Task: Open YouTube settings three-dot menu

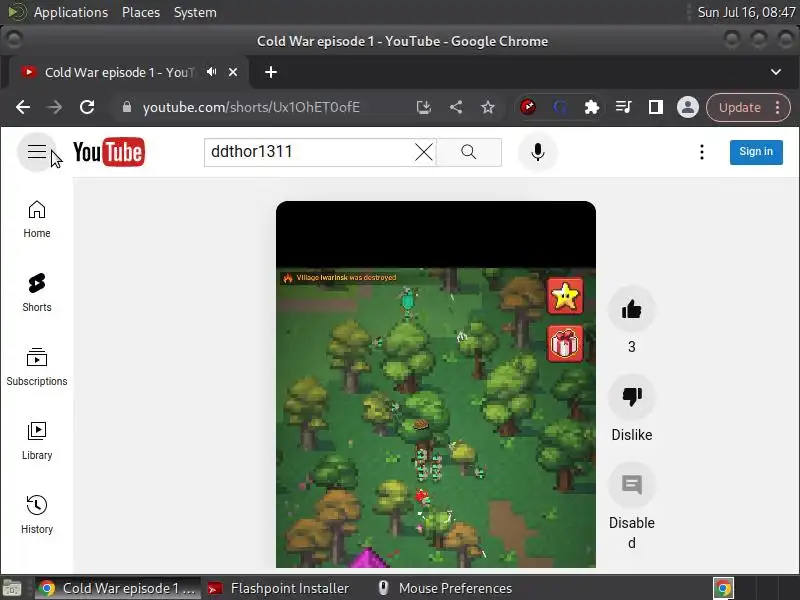Action: 702,152
